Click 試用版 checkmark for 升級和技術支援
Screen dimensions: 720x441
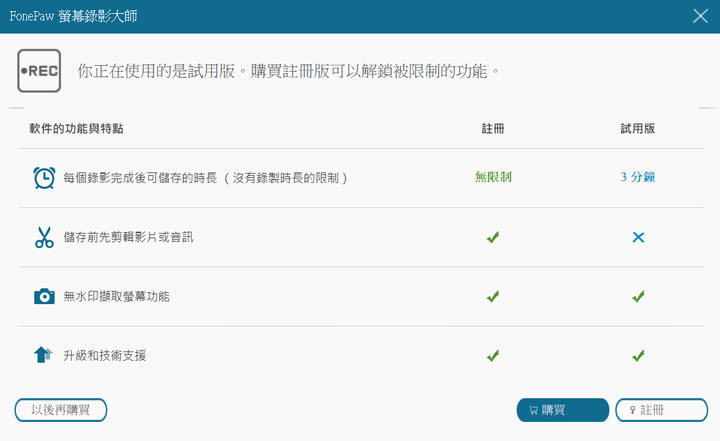click(x=638, y=356)
